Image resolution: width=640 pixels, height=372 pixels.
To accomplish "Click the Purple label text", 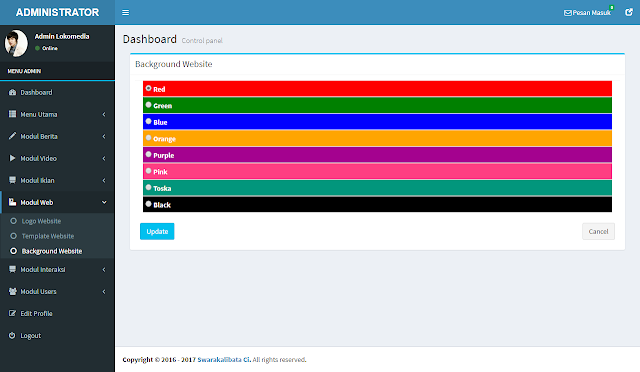I will (164, 155).
